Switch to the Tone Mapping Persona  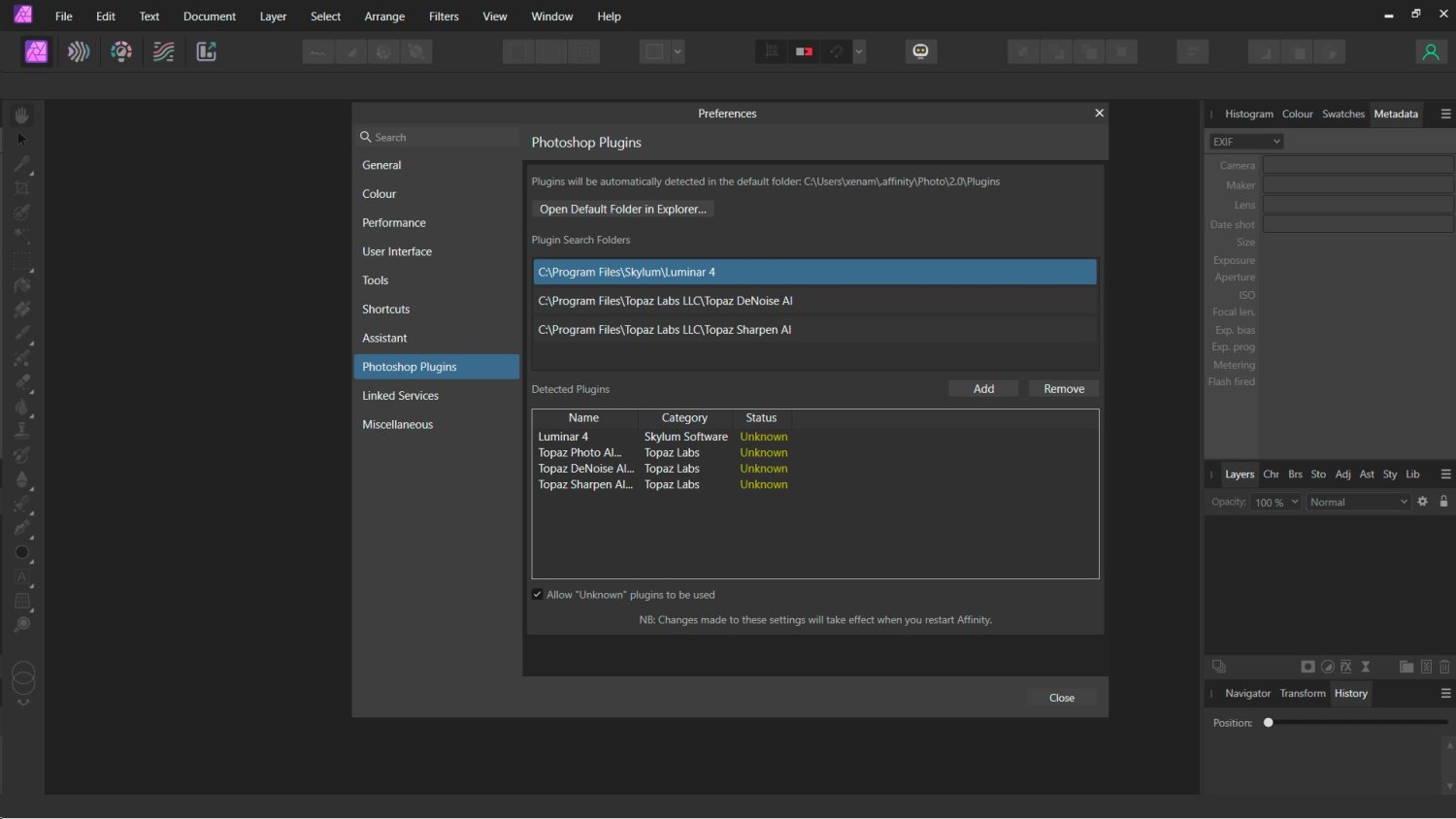pyautogui.click(x=163, y=51)
